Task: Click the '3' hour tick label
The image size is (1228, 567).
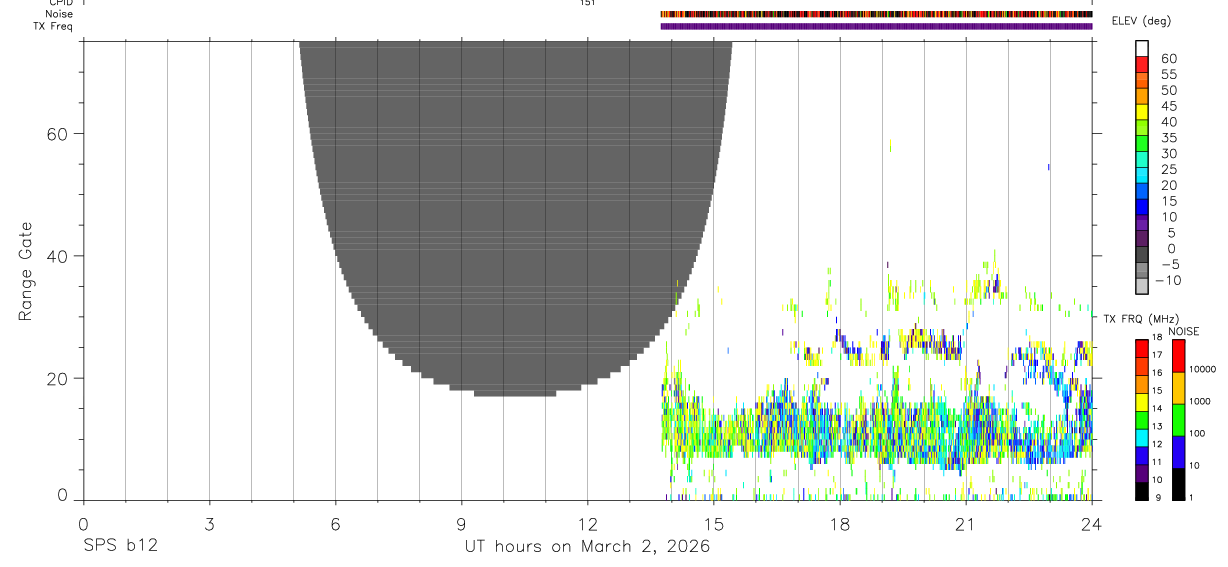Action: tap(209, 524)
